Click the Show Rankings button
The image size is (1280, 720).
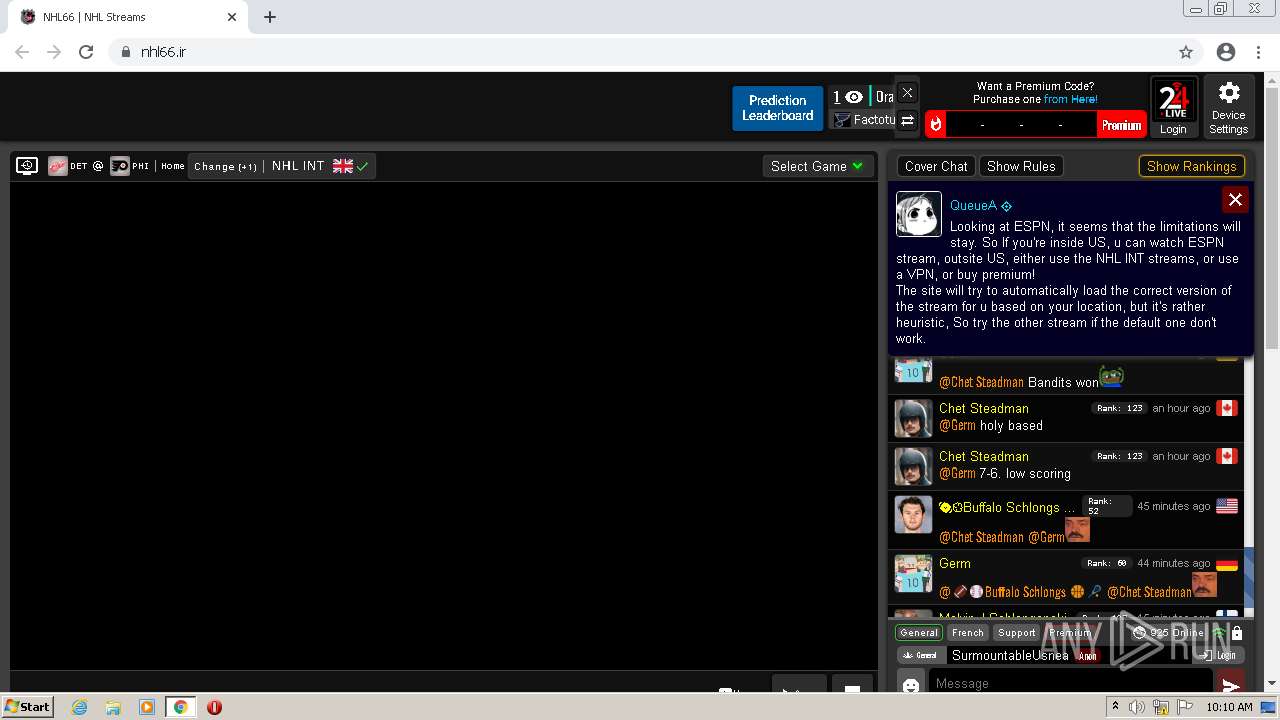1191,166
